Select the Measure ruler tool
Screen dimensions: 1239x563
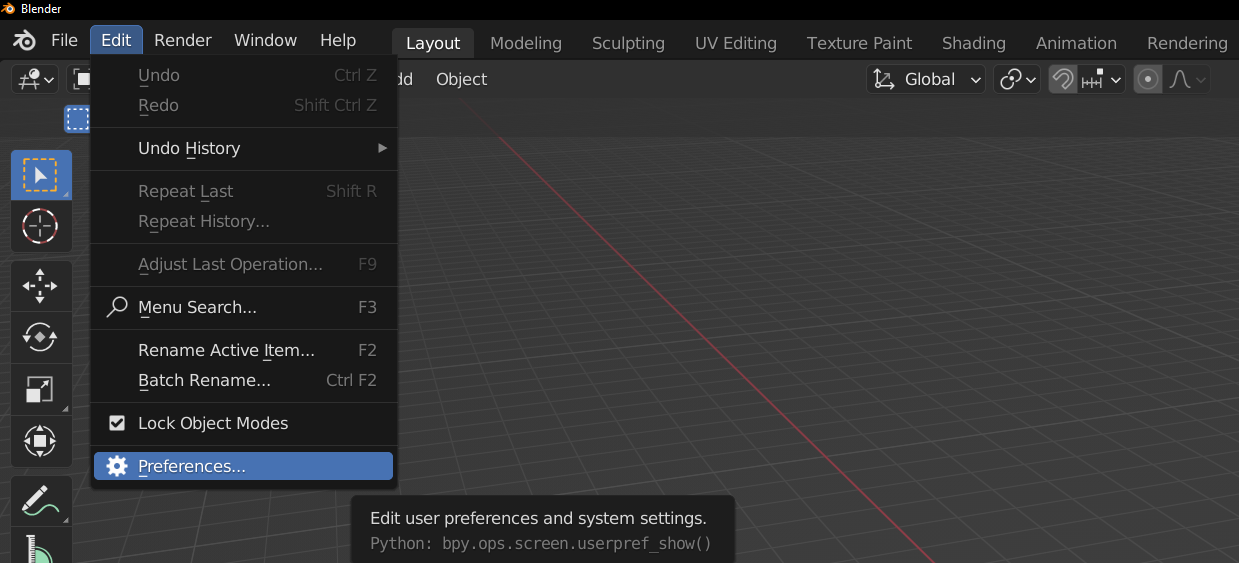point(41,547)
